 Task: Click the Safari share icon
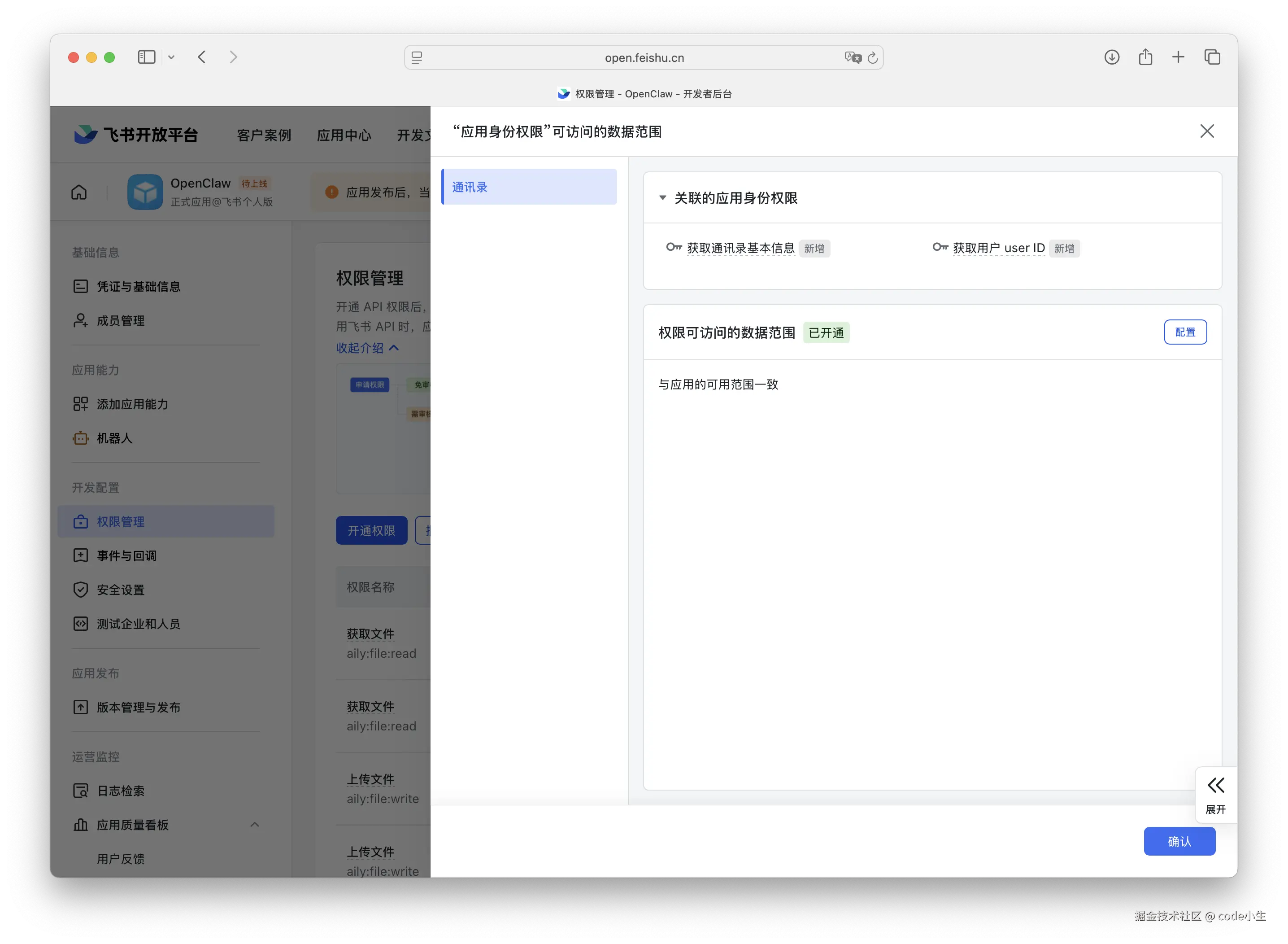click(x=1145, y=57)
